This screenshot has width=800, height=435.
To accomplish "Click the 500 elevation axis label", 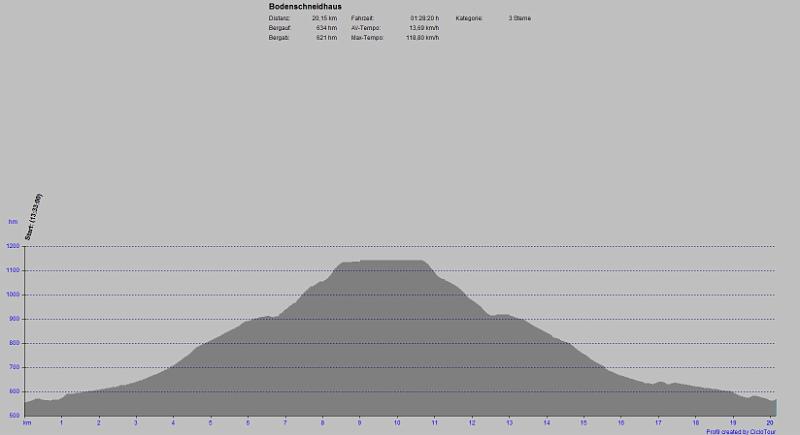I will (x=13, y=416).
